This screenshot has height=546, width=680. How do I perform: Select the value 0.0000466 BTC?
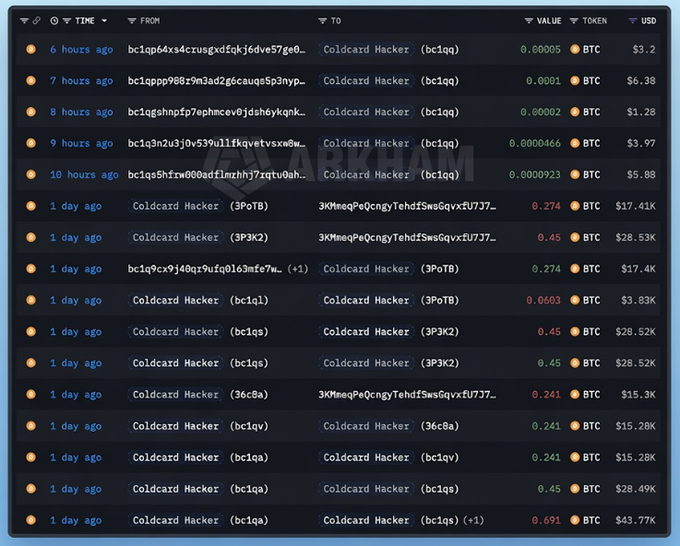point(535,143)
